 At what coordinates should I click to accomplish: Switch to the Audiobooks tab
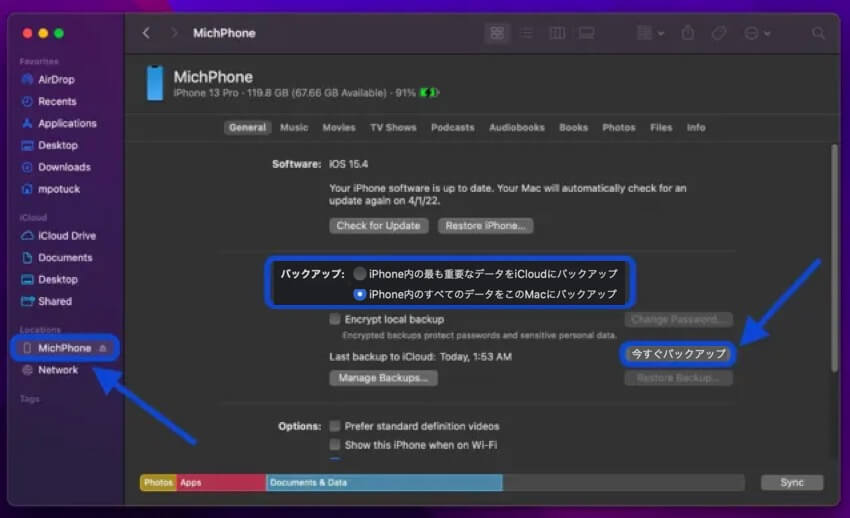[517, 127]
